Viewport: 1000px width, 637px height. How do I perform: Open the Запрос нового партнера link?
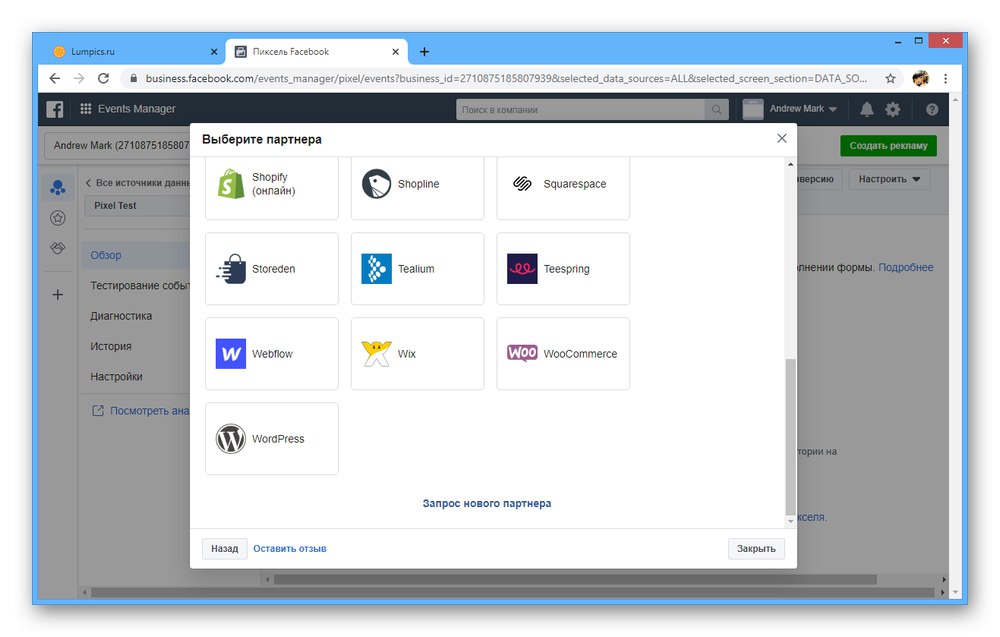pos(487,503)
